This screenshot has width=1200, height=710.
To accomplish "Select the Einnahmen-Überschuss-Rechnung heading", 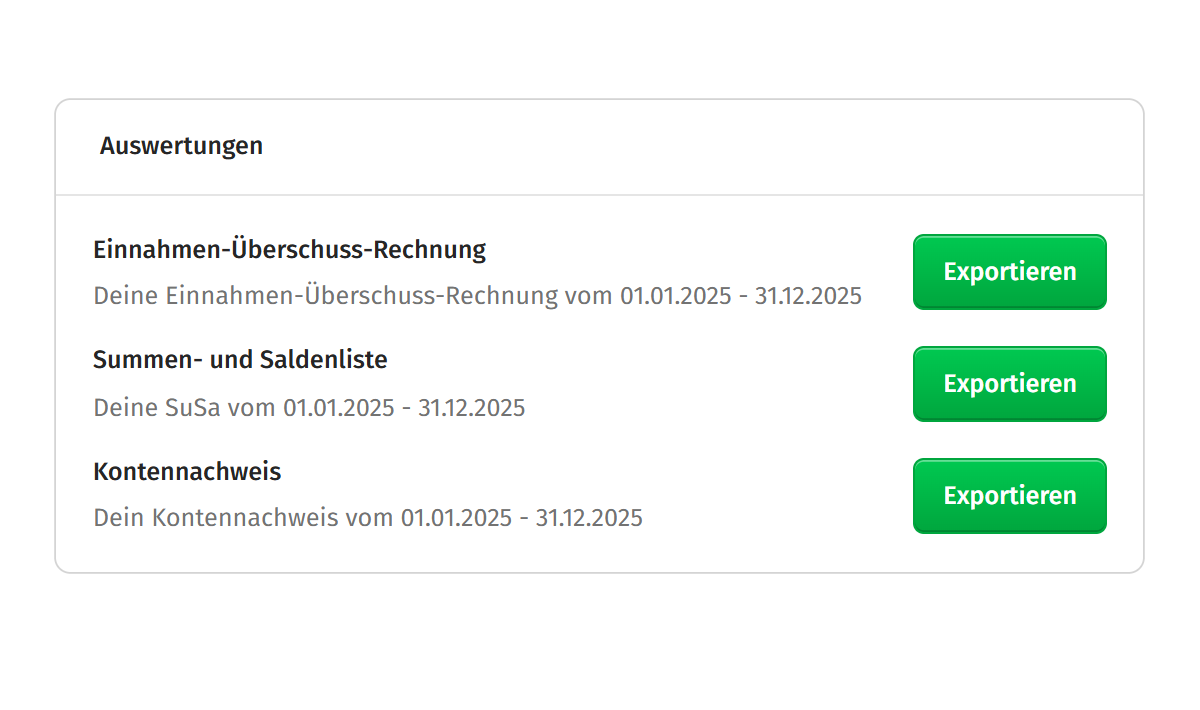I will click(x=289, y=249).
